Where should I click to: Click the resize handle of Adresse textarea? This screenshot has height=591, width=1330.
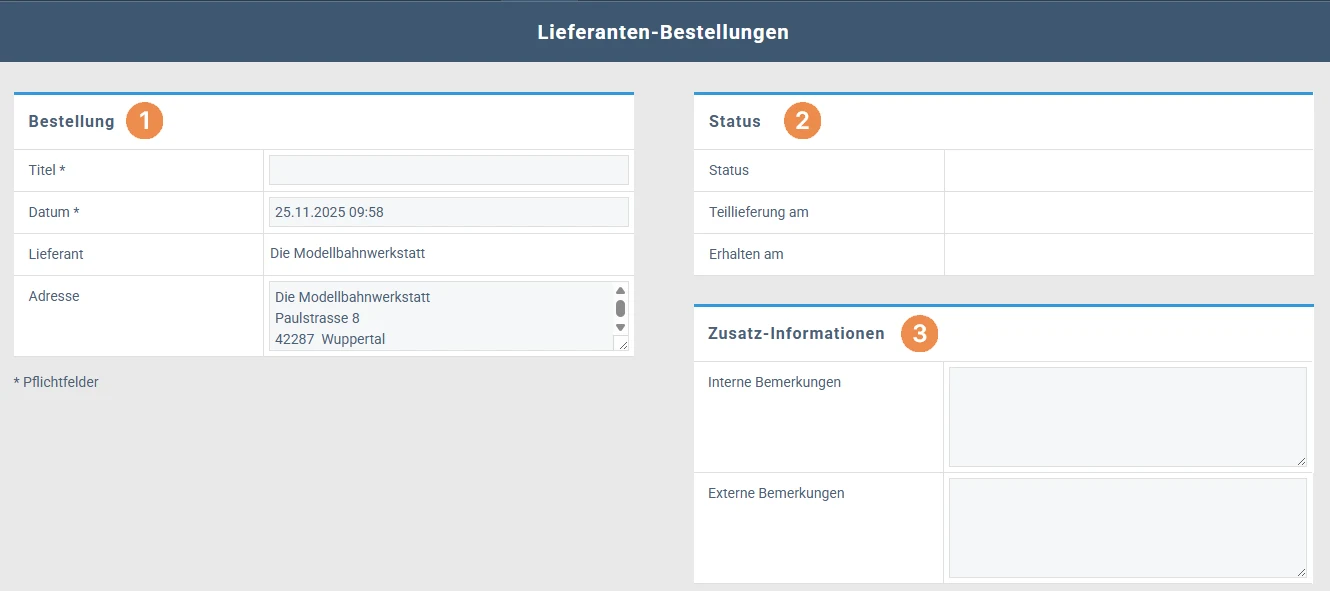point(622,344)
